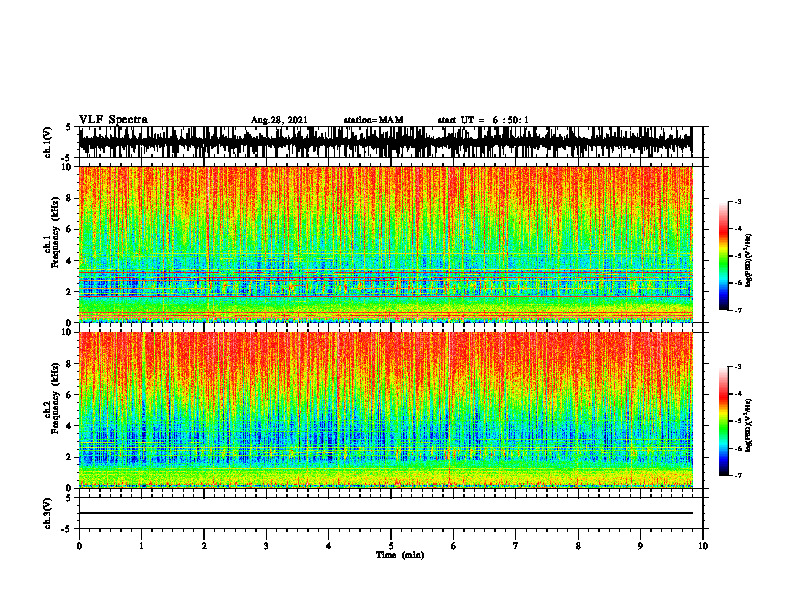Click inside the ch.1 spectrogram panel
This screenshot has width=792, height=612.
385,244
